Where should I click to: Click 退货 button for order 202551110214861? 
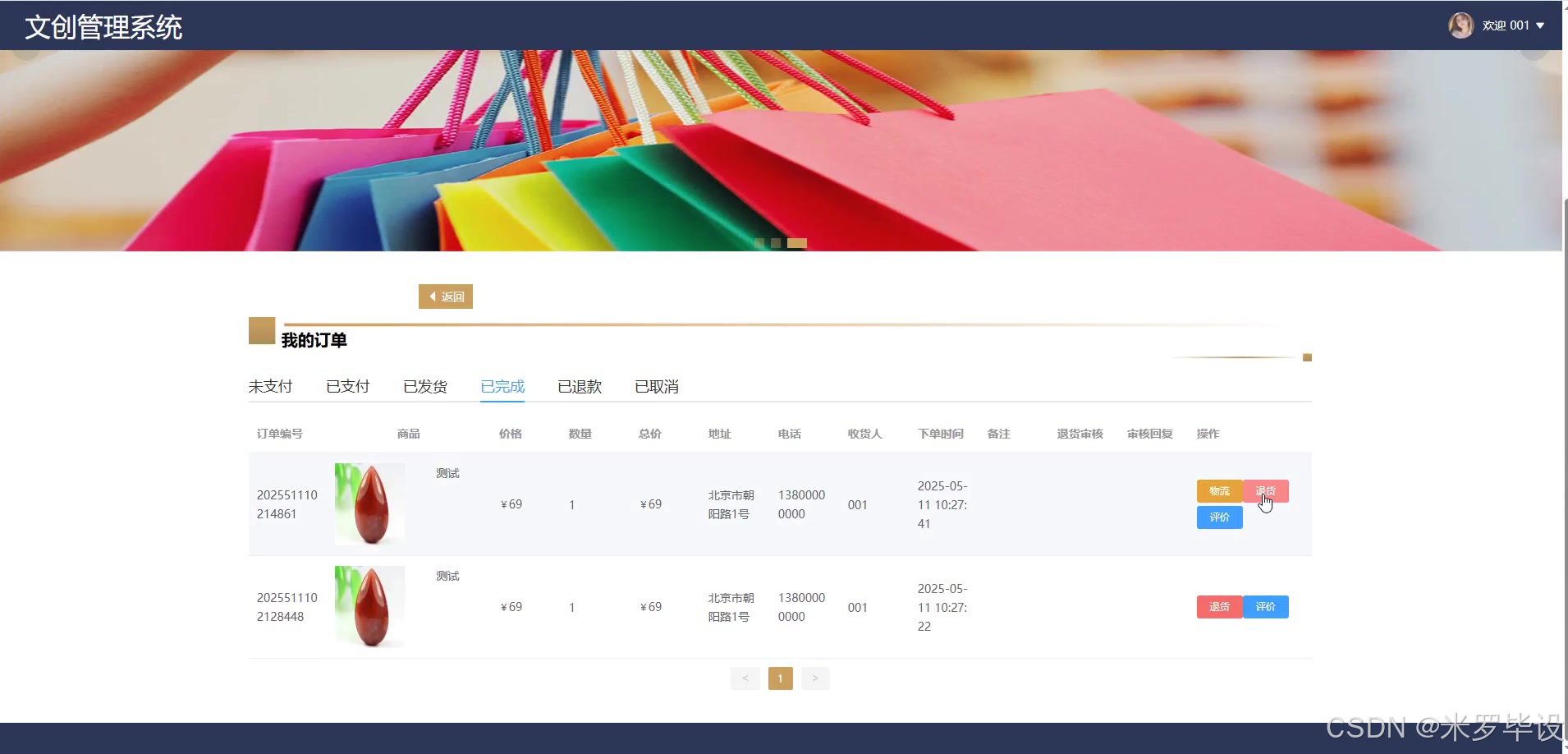(1266, 491)
